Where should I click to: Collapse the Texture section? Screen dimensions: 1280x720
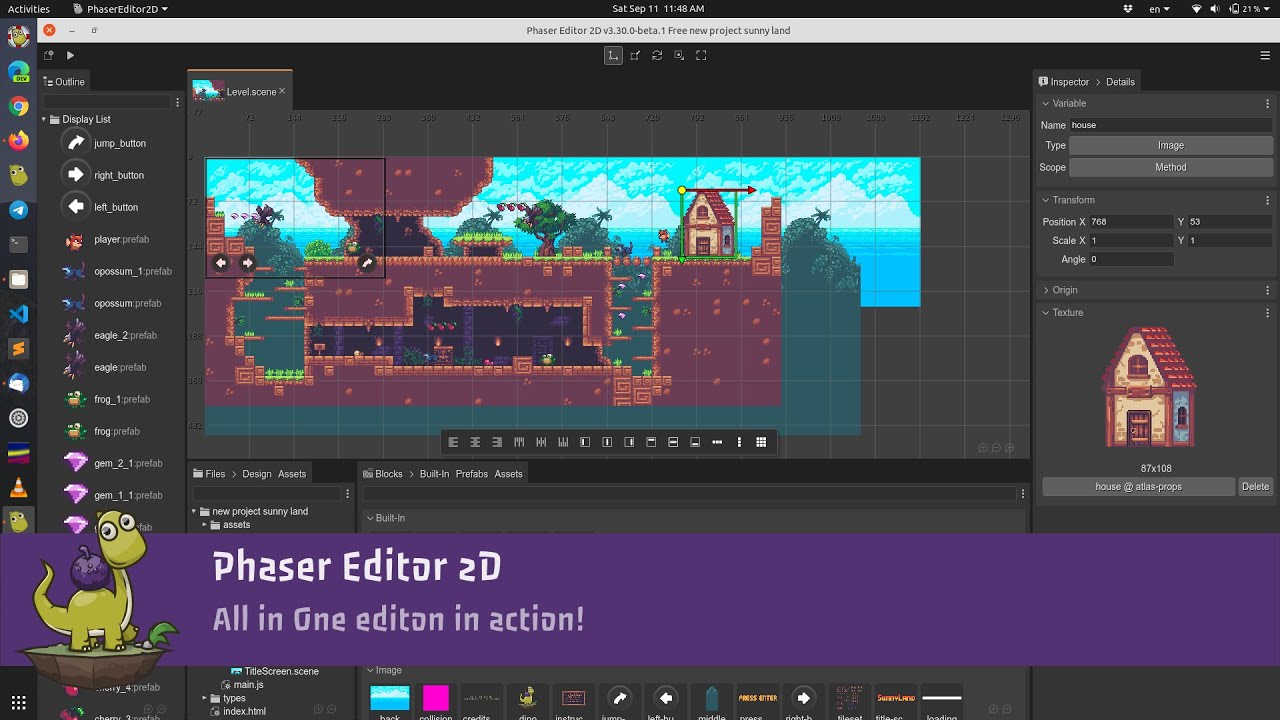[x=1046, y=312]
